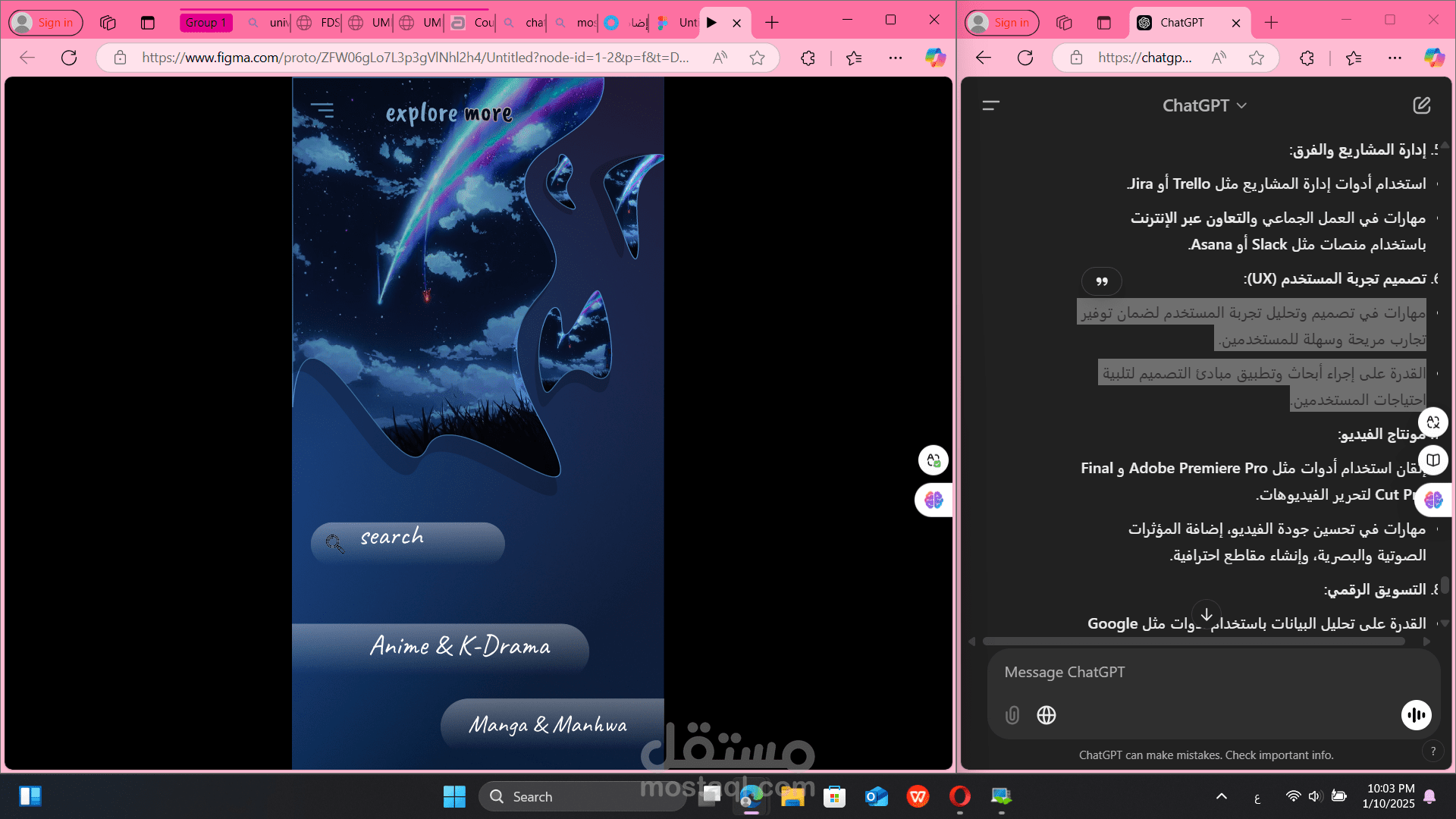This screenshot has width=1456, height=819.
Task: Click the search field in the prototype
Action: point(408,541)
